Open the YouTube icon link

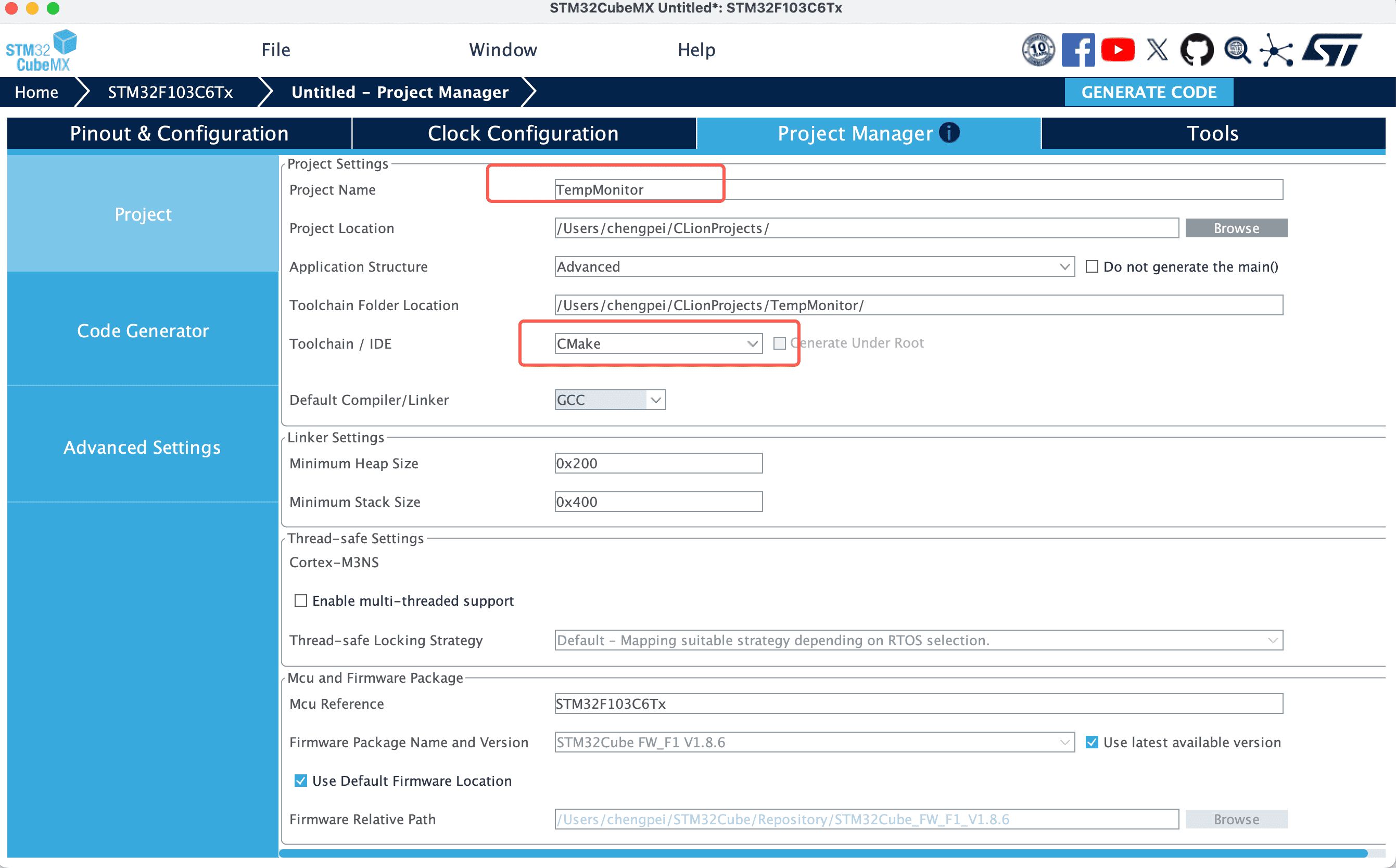coord(1118,50)
